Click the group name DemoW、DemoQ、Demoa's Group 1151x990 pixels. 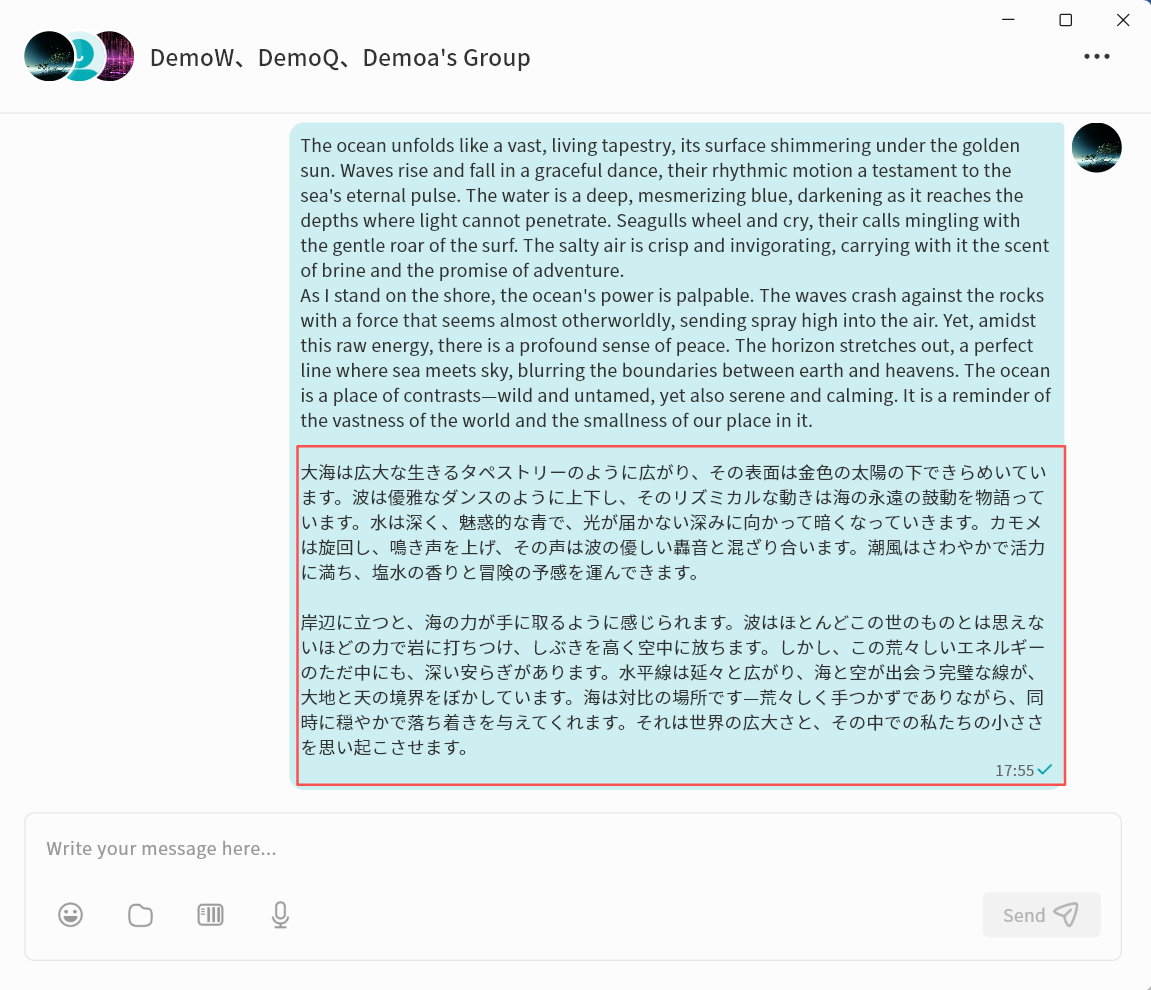[340, 58]
